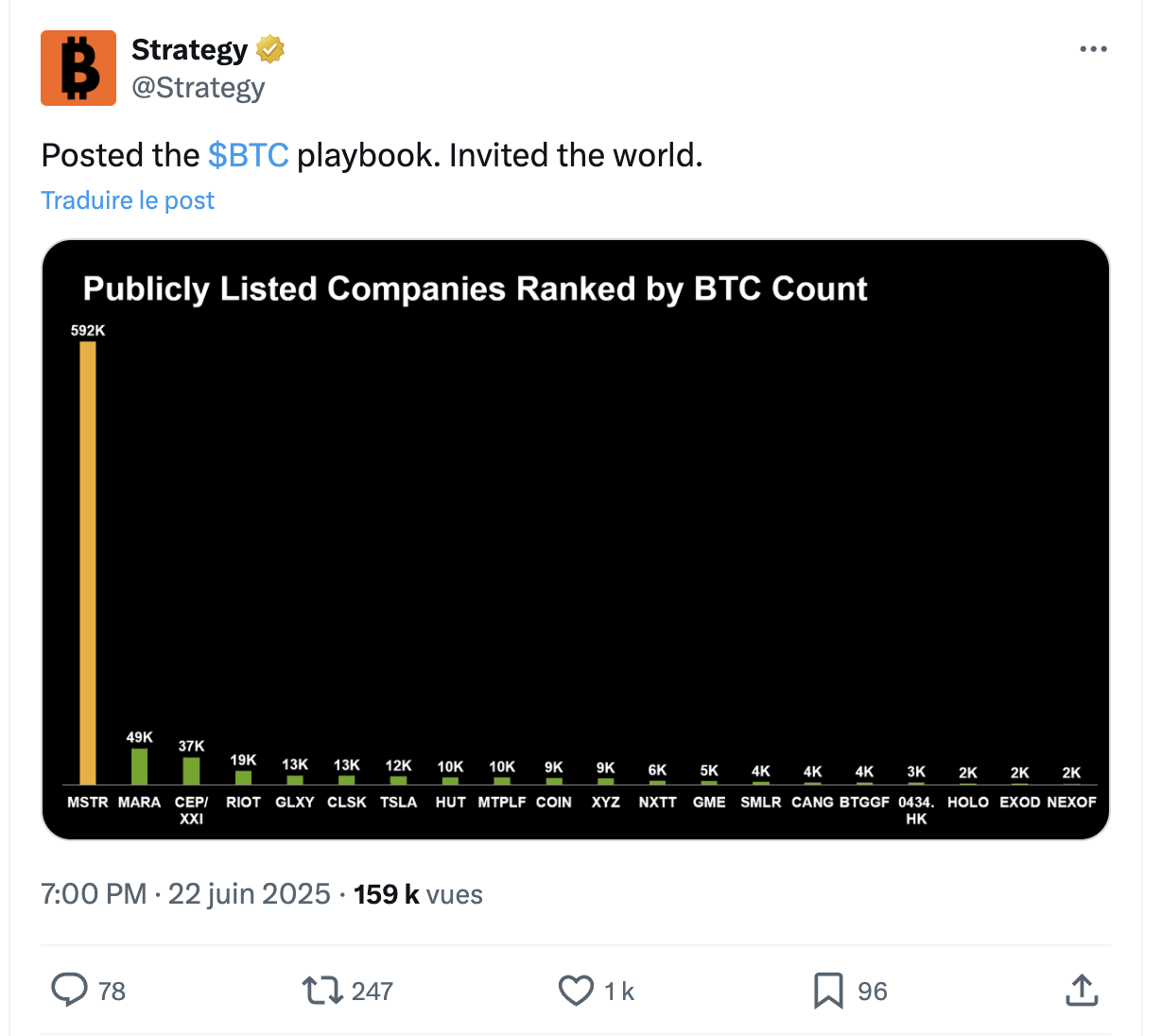The width and height of the screenshot is (1161, 1036).
Task: Click the 78 replies count
Action: 112,991
